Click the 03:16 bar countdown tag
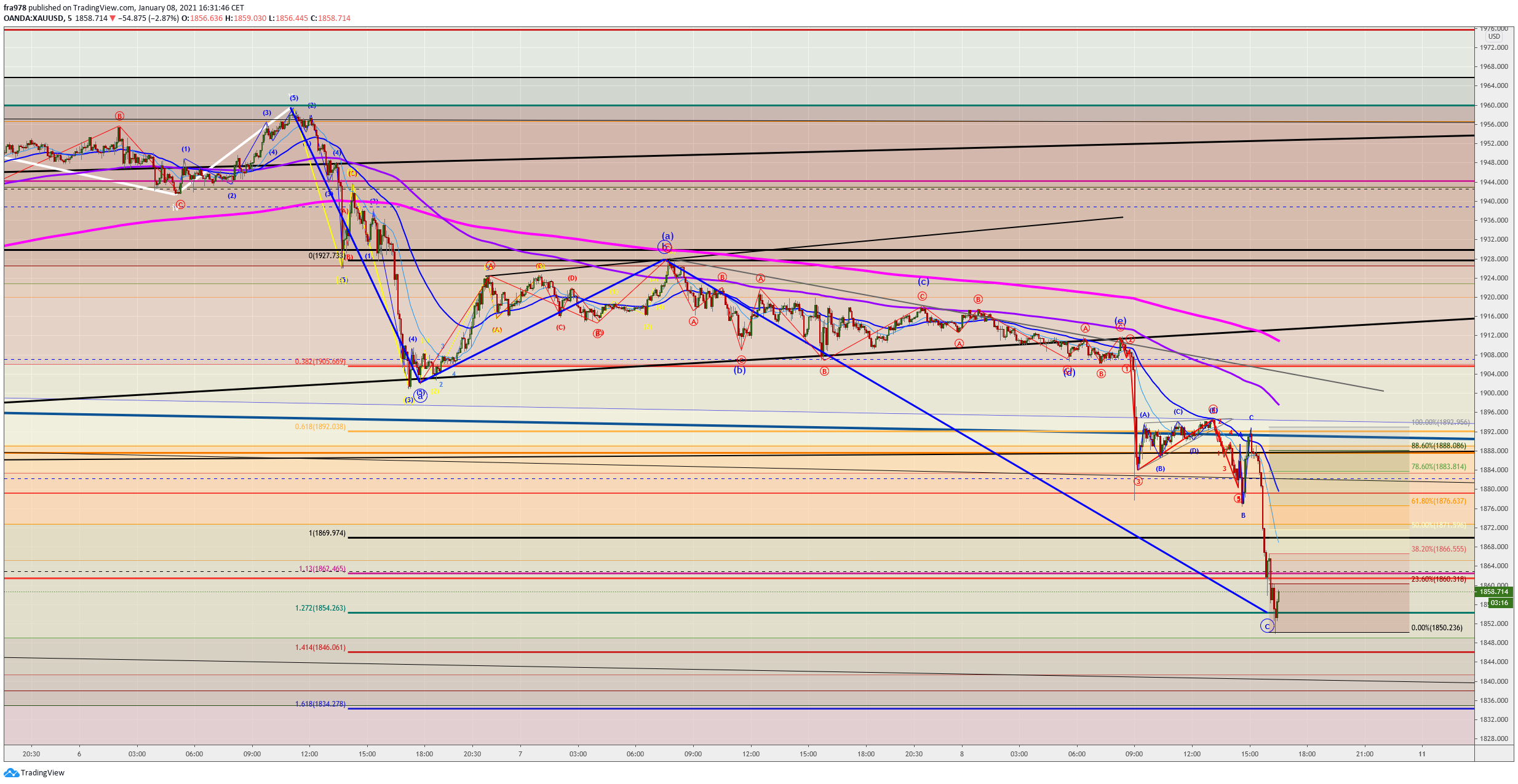Screen dimensions: 1518x784 (1500, 603)
